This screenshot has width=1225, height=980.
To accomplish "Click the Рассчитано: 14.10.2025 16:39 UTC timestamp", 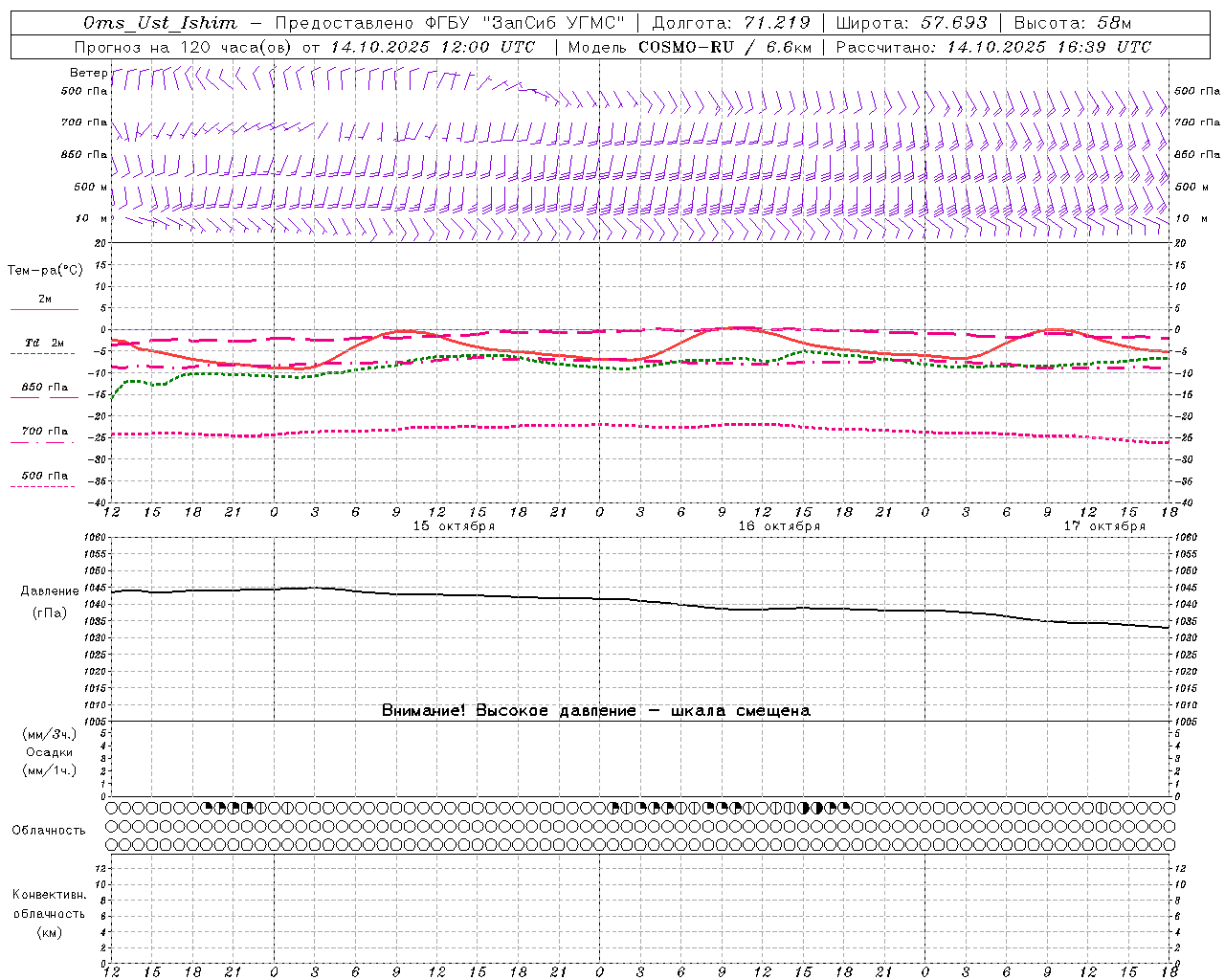I will 993,47.
